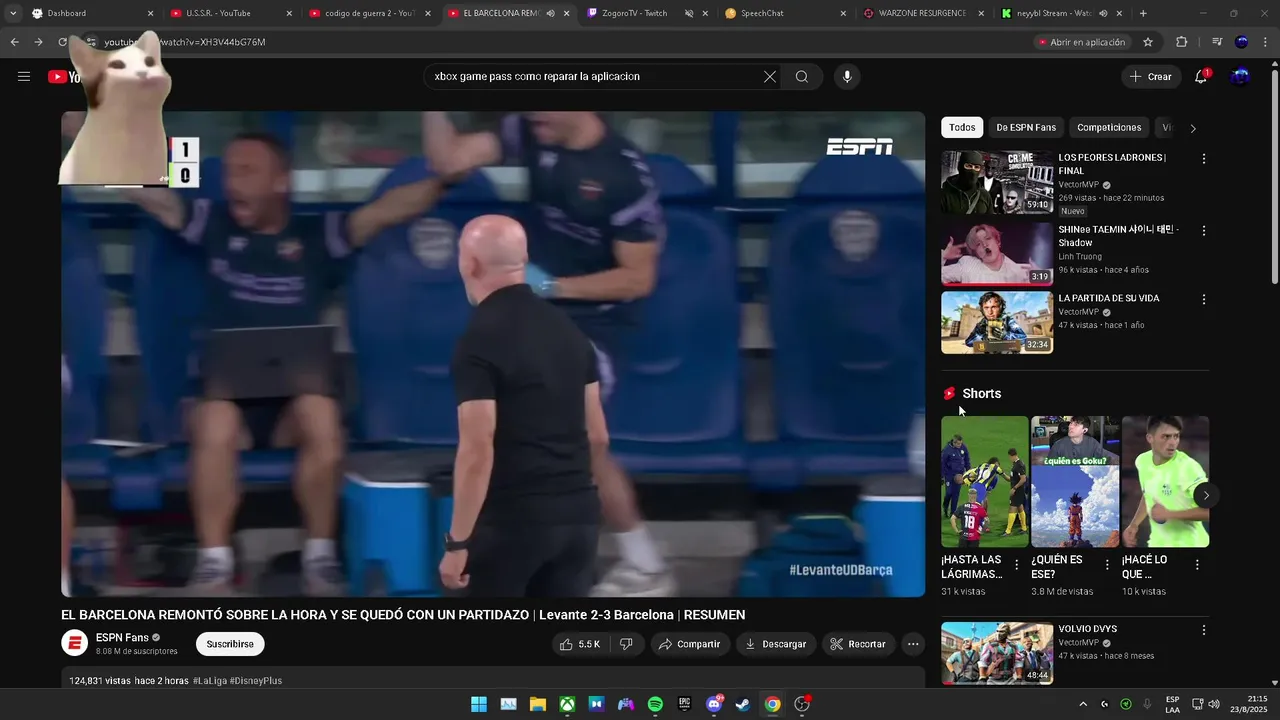Viewport: 1280px width, 720px height.
Task: Click the Compartir button
Action: coord(689,644)
